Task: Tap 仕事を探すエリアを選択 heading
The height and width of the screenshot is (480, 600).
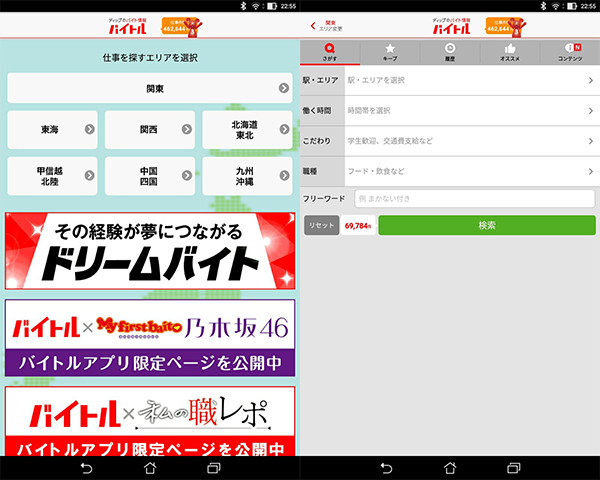Action: point(150,58)
